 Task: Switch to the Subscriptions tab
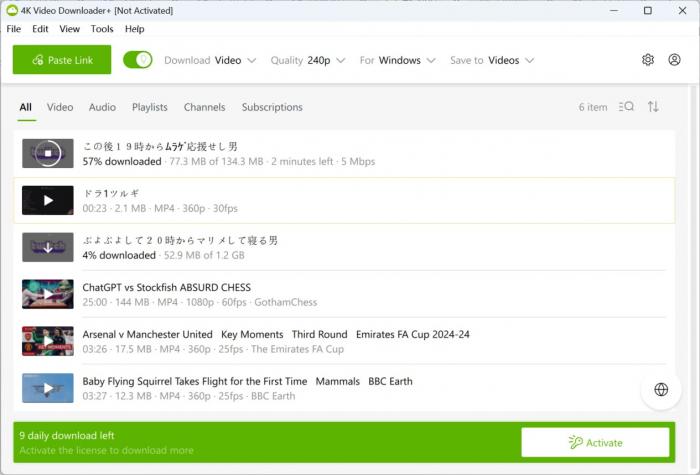[x=272, y=107]
